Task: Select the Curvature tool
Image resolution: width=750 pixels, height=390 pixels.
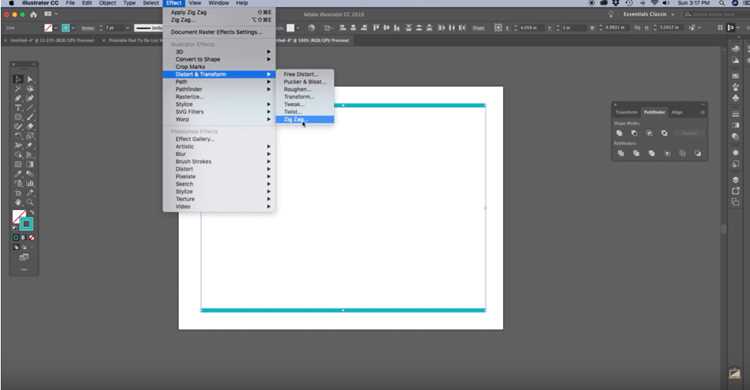Action: pyautogui.click(x=30, y=98)
